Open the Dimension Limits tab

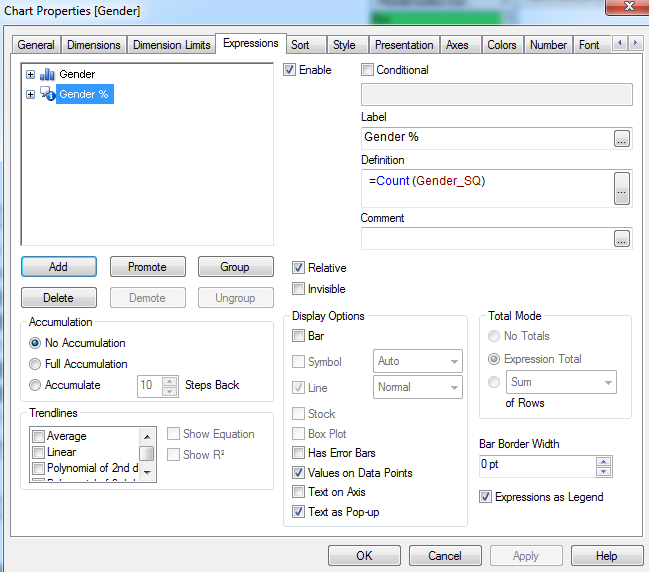click(171, 45)
